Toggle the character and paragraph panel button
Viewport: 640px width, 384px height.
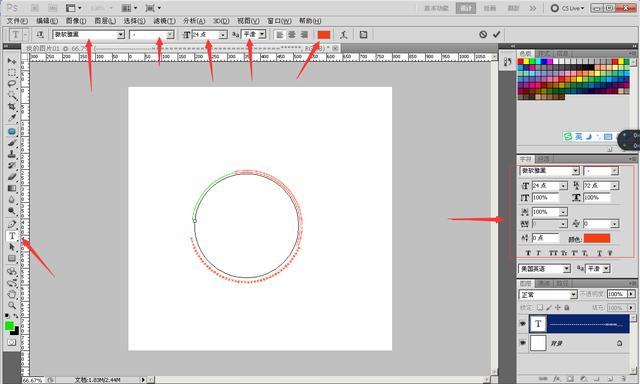(x=363, y=35)
